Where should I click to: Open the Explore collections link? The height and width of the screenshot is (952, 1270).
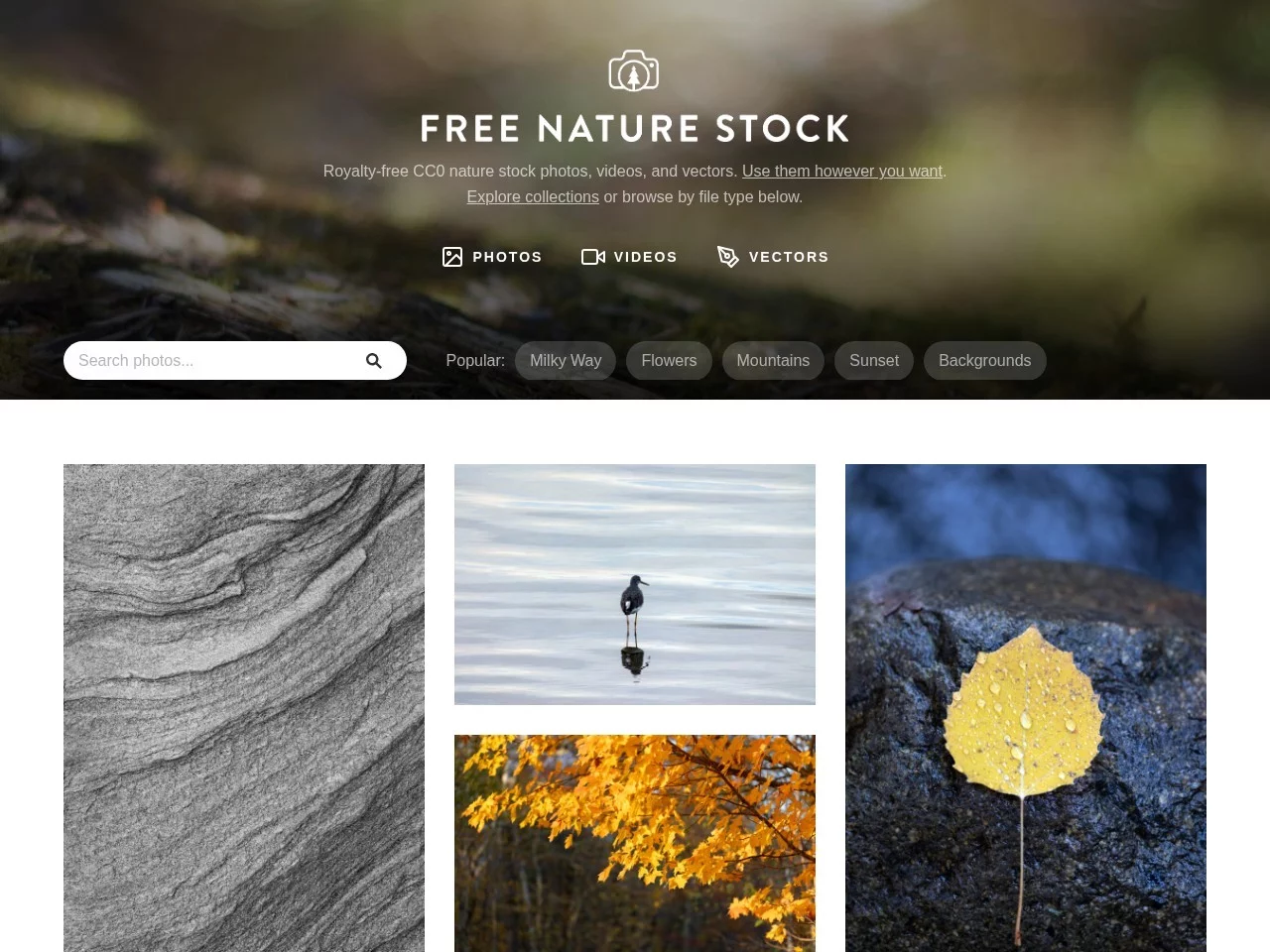533,197
